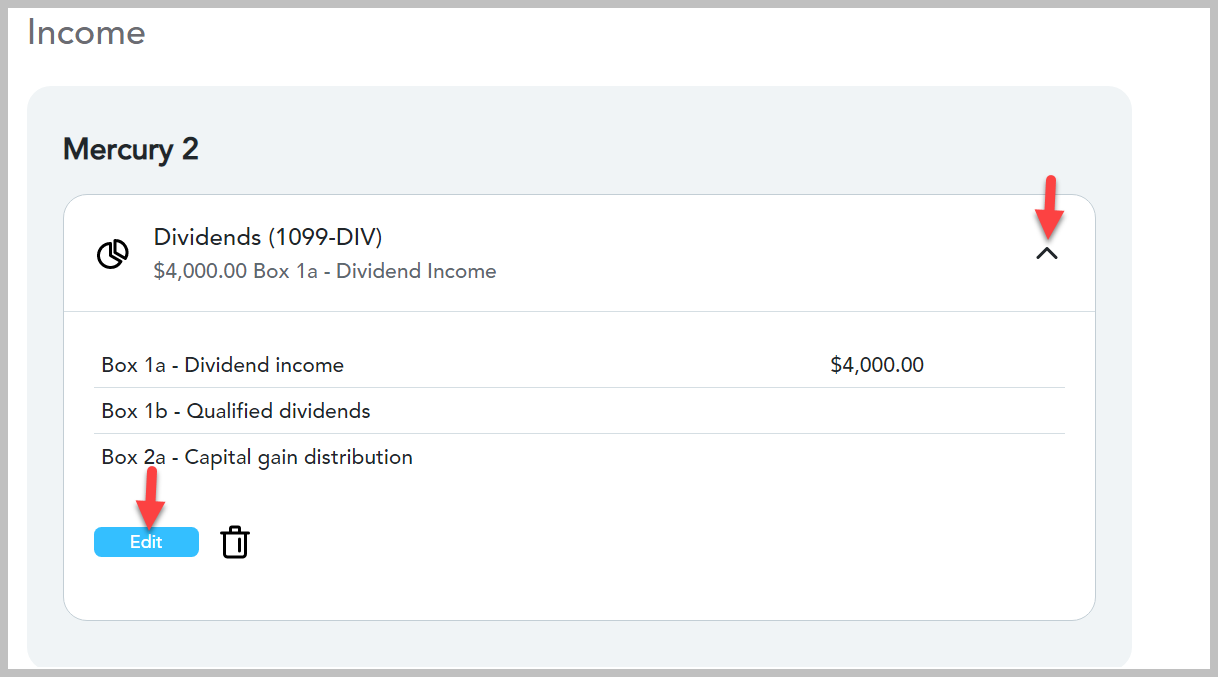Click empty amount cell for Capital gain distribution
This screenshot has width=1218, height=677.
tap(877, 457)
